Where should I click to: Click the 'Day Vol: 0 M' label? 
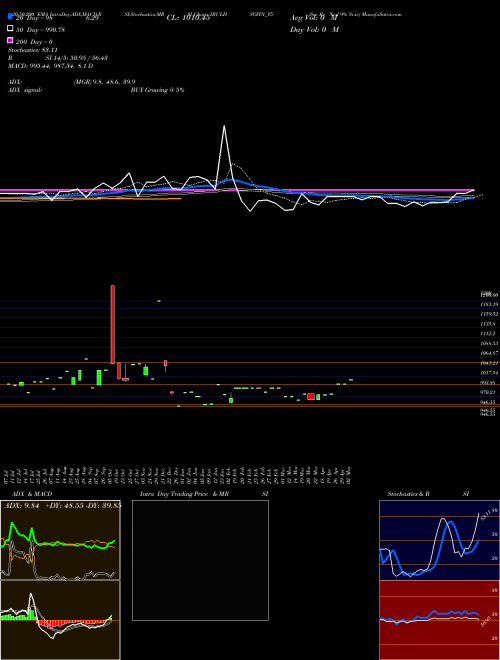314,30
